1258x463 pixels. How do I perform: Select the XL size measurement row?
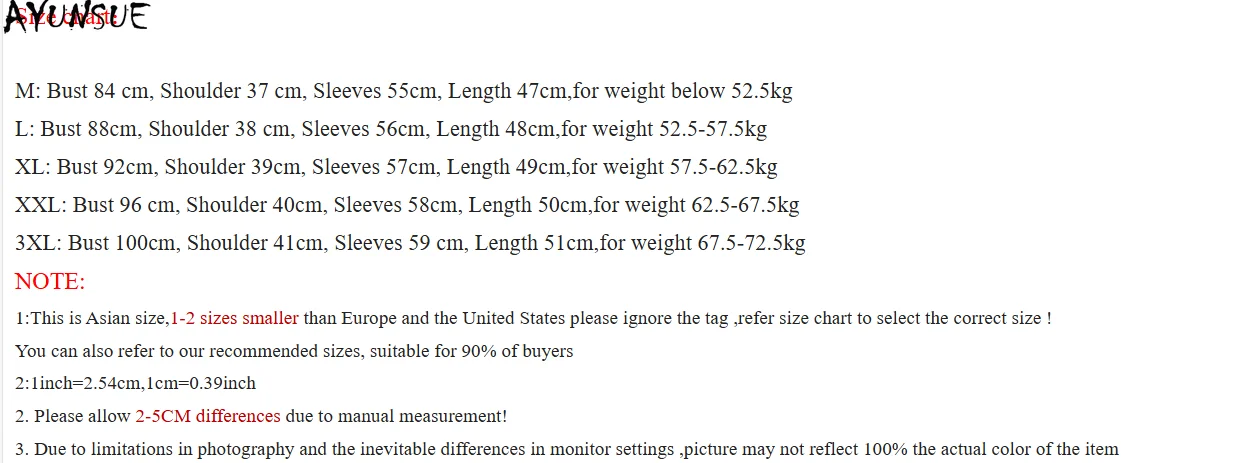click(x=396, y=167)
